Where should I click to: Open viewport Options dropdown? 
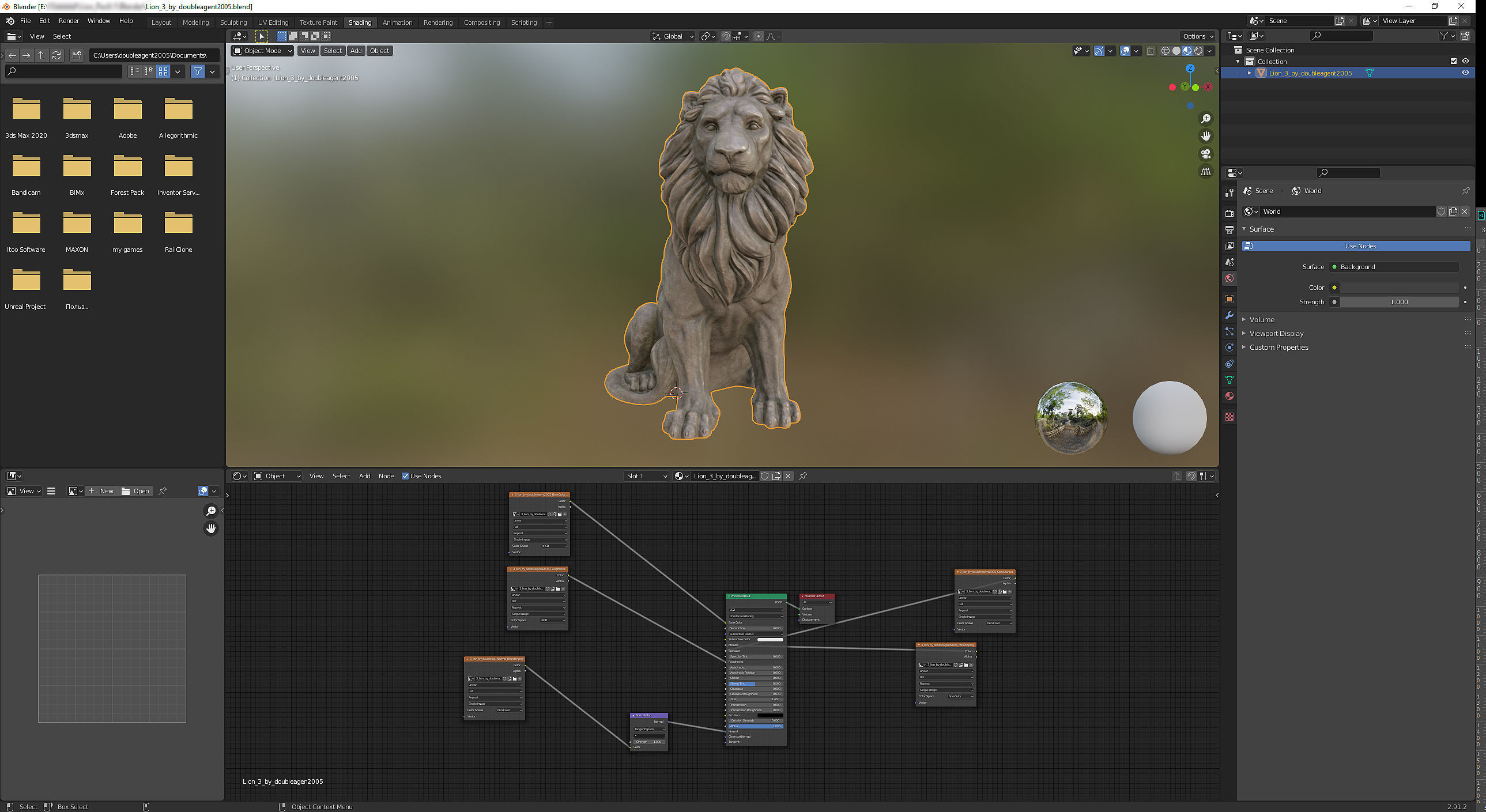(x=1198, y=36)
